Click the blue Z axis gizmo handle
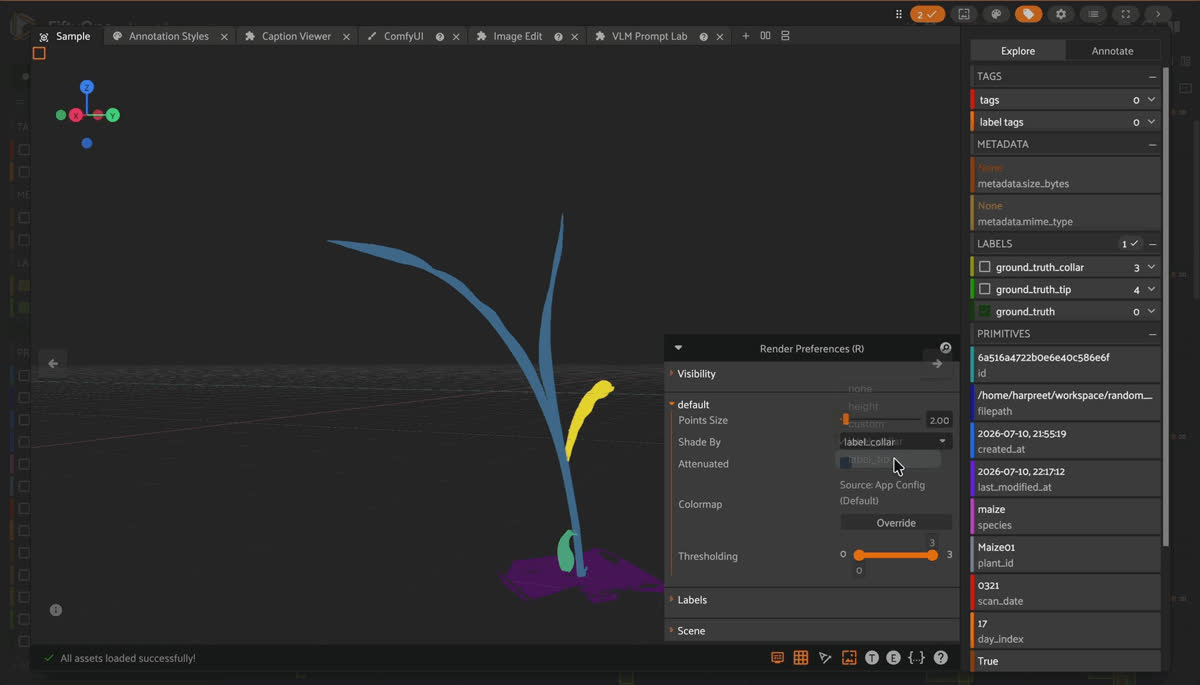This screenshot has height=685, width=1200. click(x=87, y=87)
